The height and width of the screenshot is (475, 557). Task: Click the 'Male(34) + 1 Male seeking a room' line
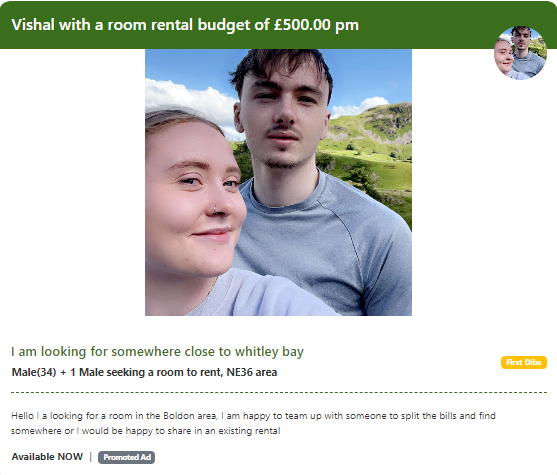144,372
